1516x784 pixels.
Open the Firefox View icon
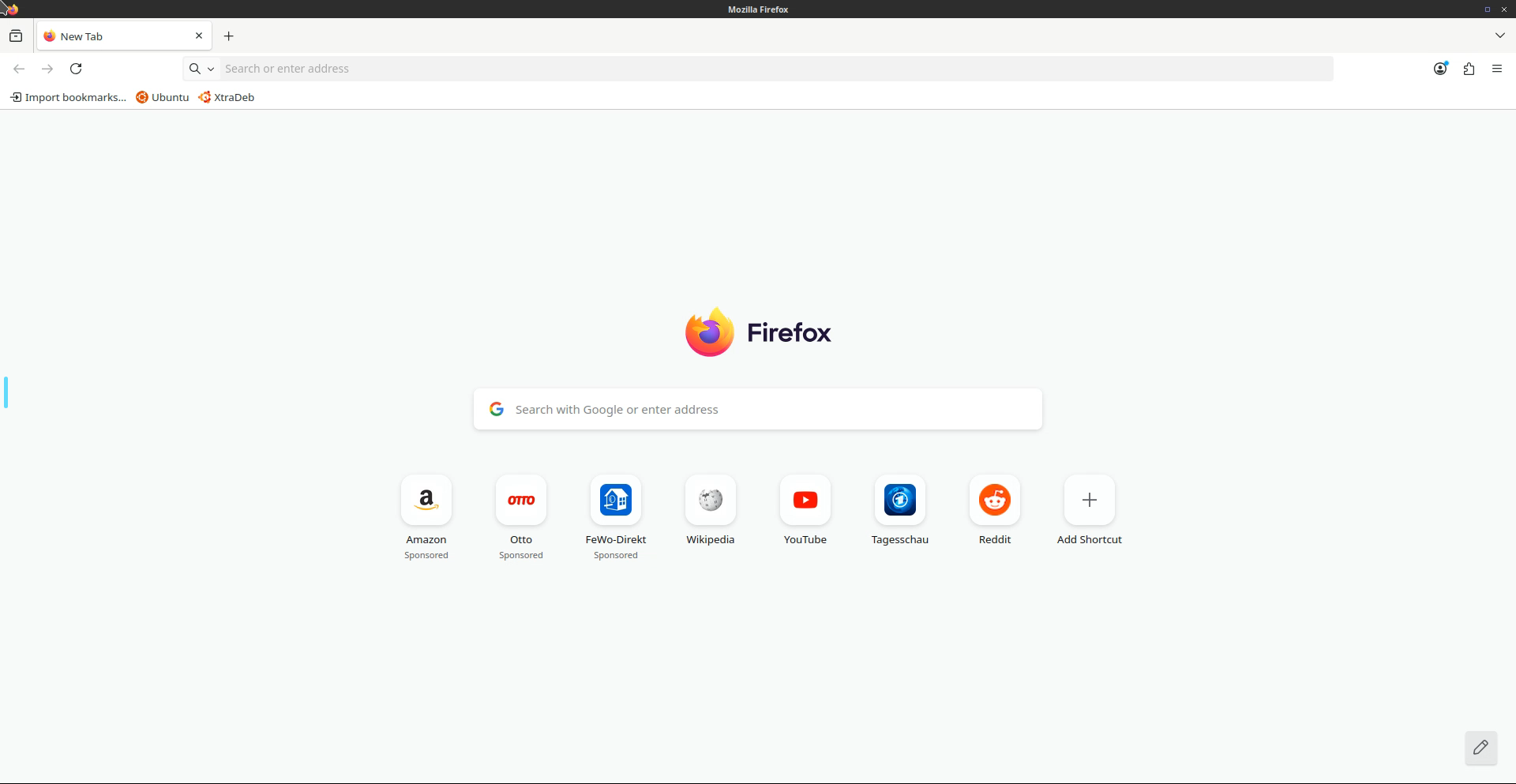point(16,36)
